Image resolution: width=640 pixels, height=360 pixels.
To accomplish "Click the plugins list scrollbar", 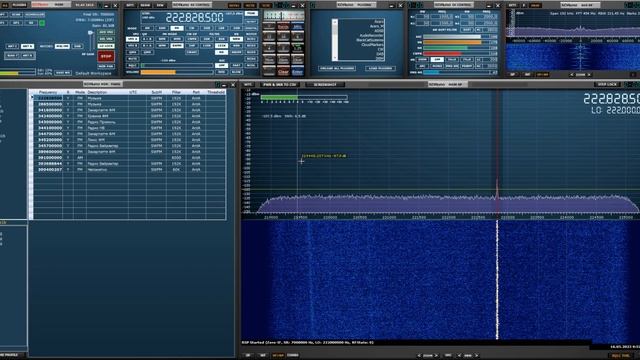I will click(335, 40).
